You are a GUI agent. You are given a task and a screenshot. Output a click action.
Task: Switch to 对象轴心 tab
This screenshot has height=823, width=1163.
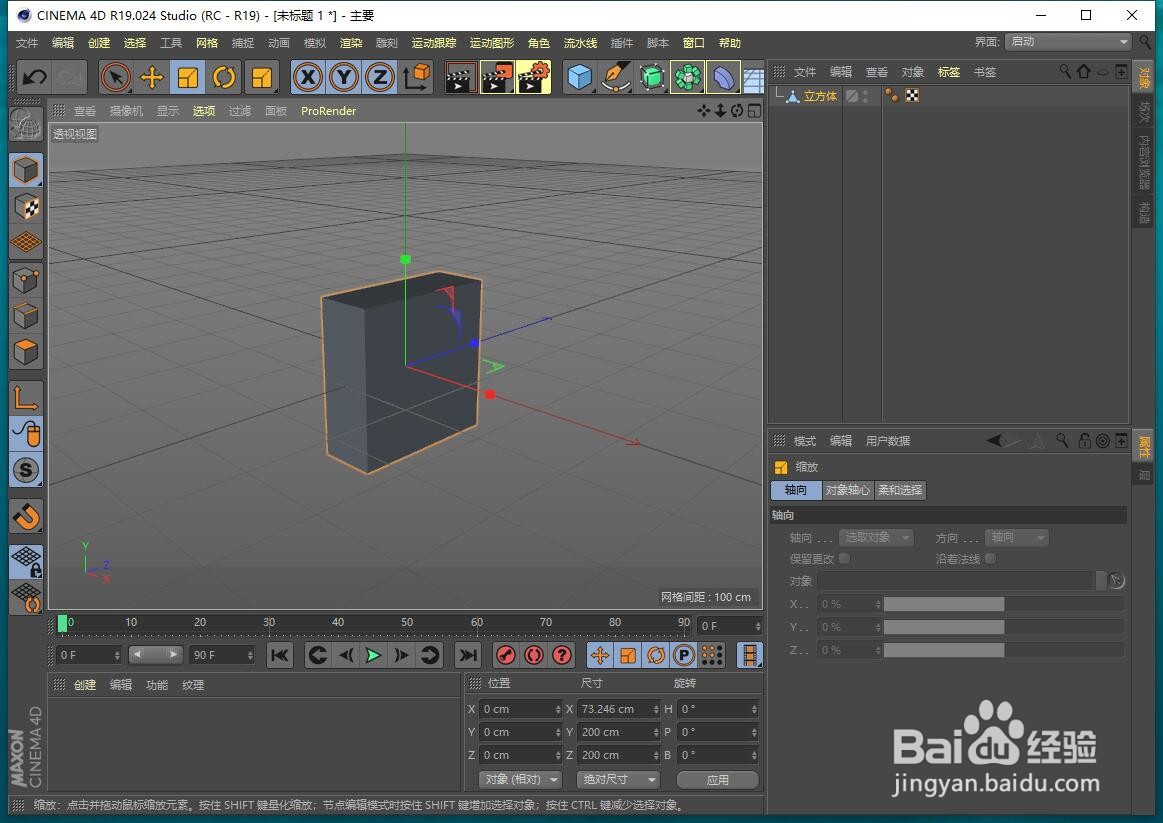(848, 490)
